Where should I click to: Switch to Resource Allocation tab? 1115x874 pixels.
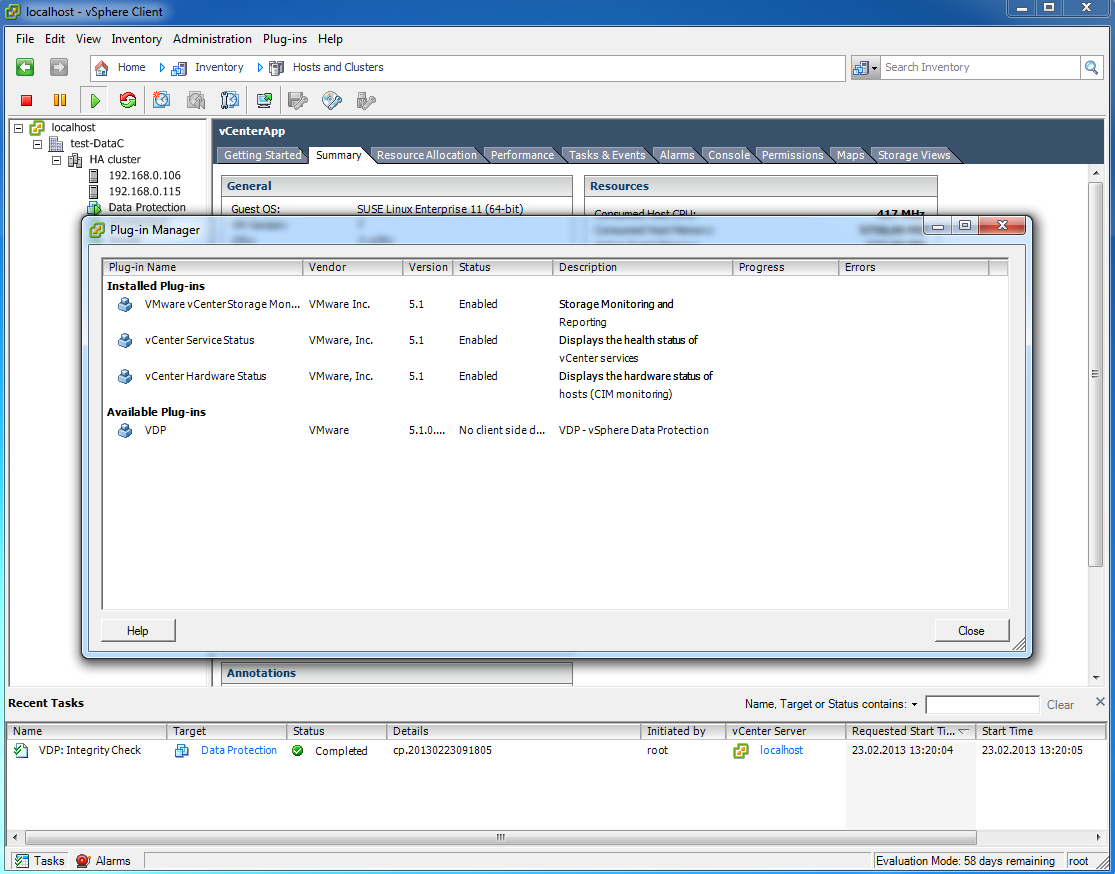click(427, 155)
